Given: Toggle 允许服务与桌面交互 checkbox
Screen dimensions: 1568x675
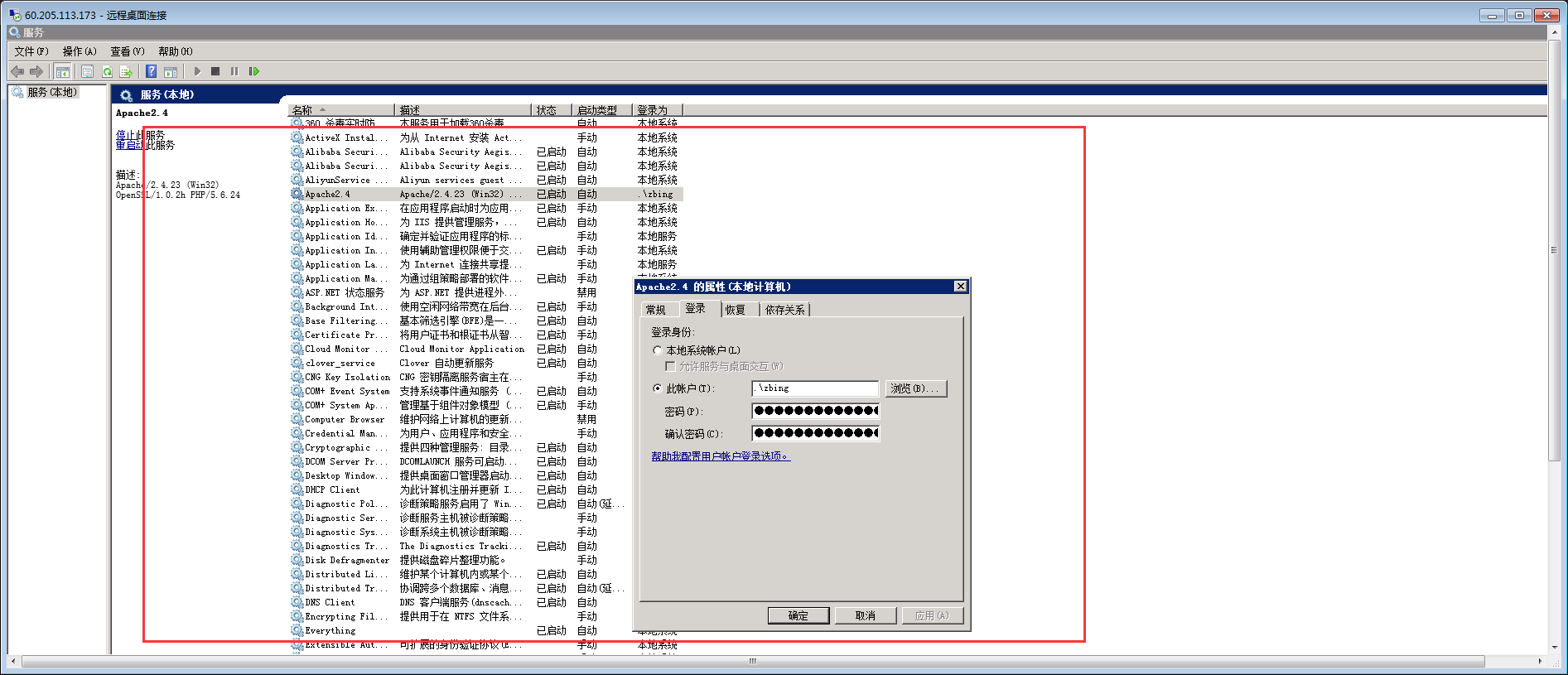Looking at the screenshot, I should pyautogui.click(x=670, y=366).
